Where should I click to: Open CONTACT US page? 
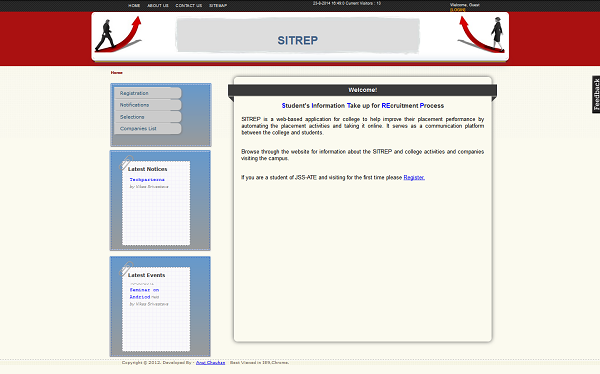[189, 6]
